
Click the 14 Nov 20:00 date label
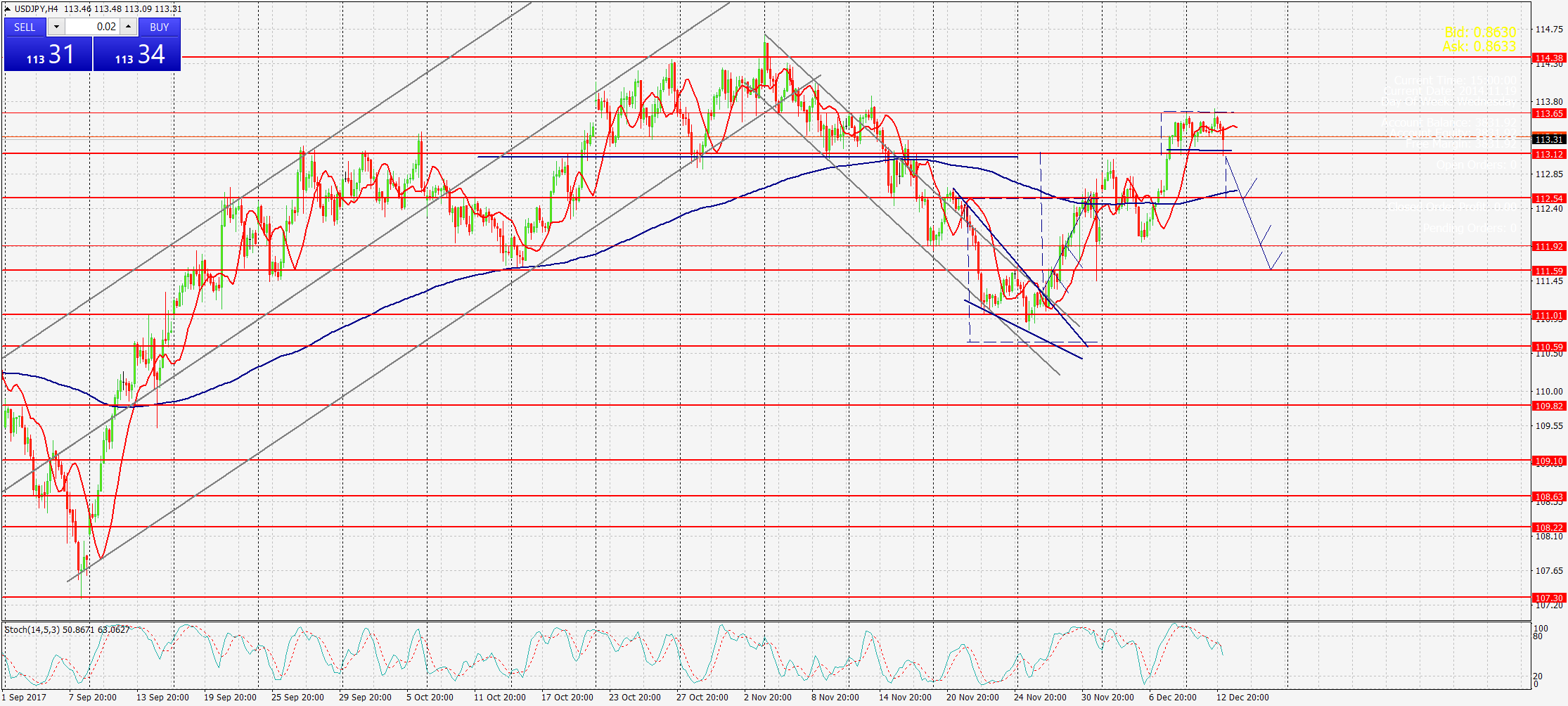905,698
